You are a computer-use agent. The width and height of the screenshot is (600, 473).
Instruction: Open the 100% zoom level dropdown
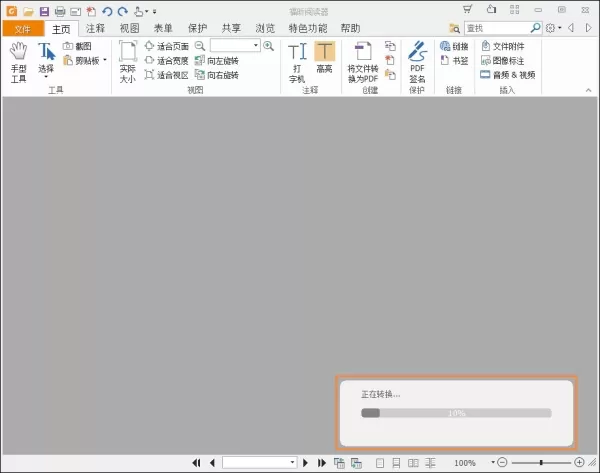pos(493,463)
